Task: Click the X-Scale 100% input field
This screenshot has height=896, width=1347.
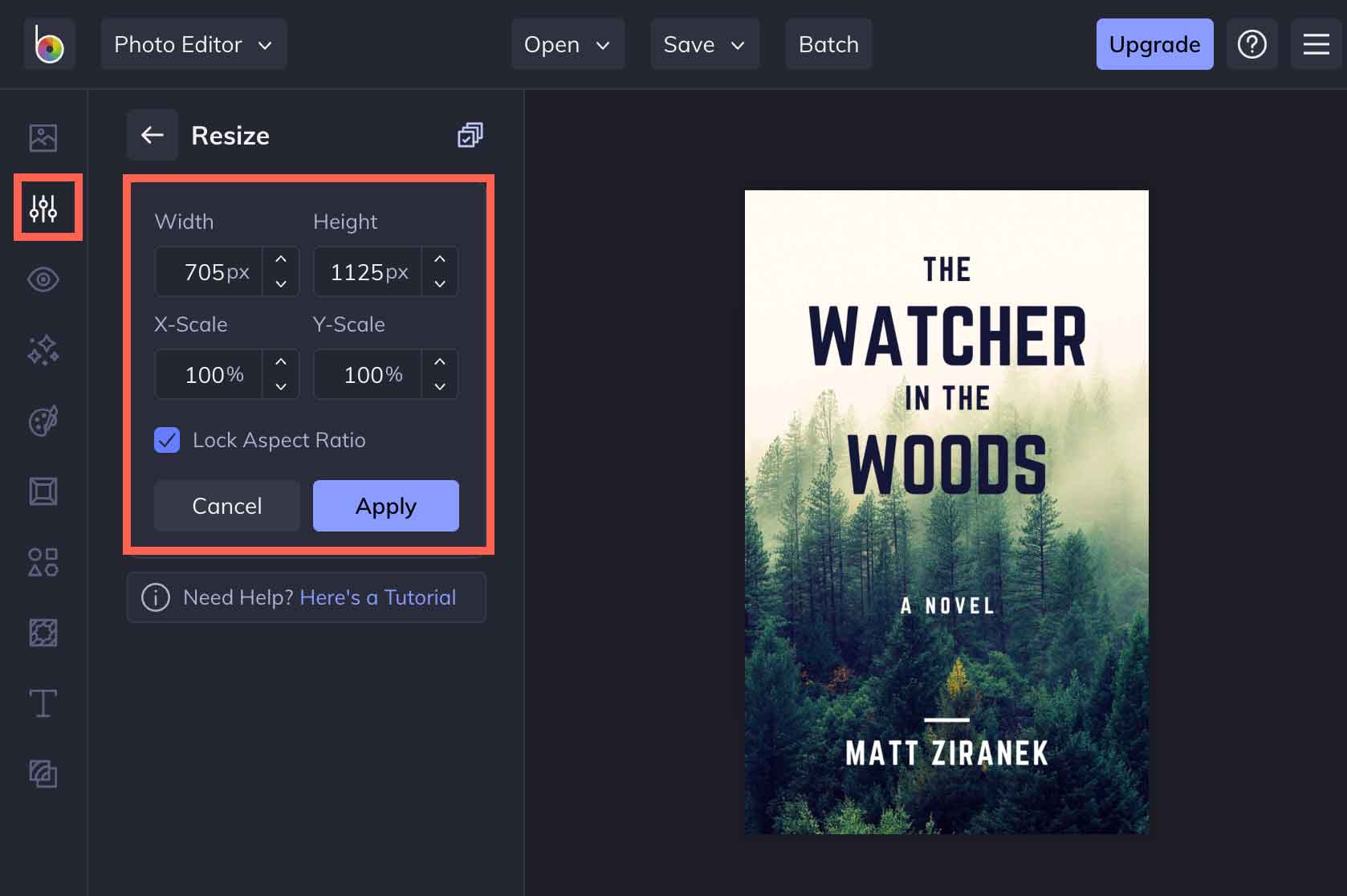Action: click(209, 374)
